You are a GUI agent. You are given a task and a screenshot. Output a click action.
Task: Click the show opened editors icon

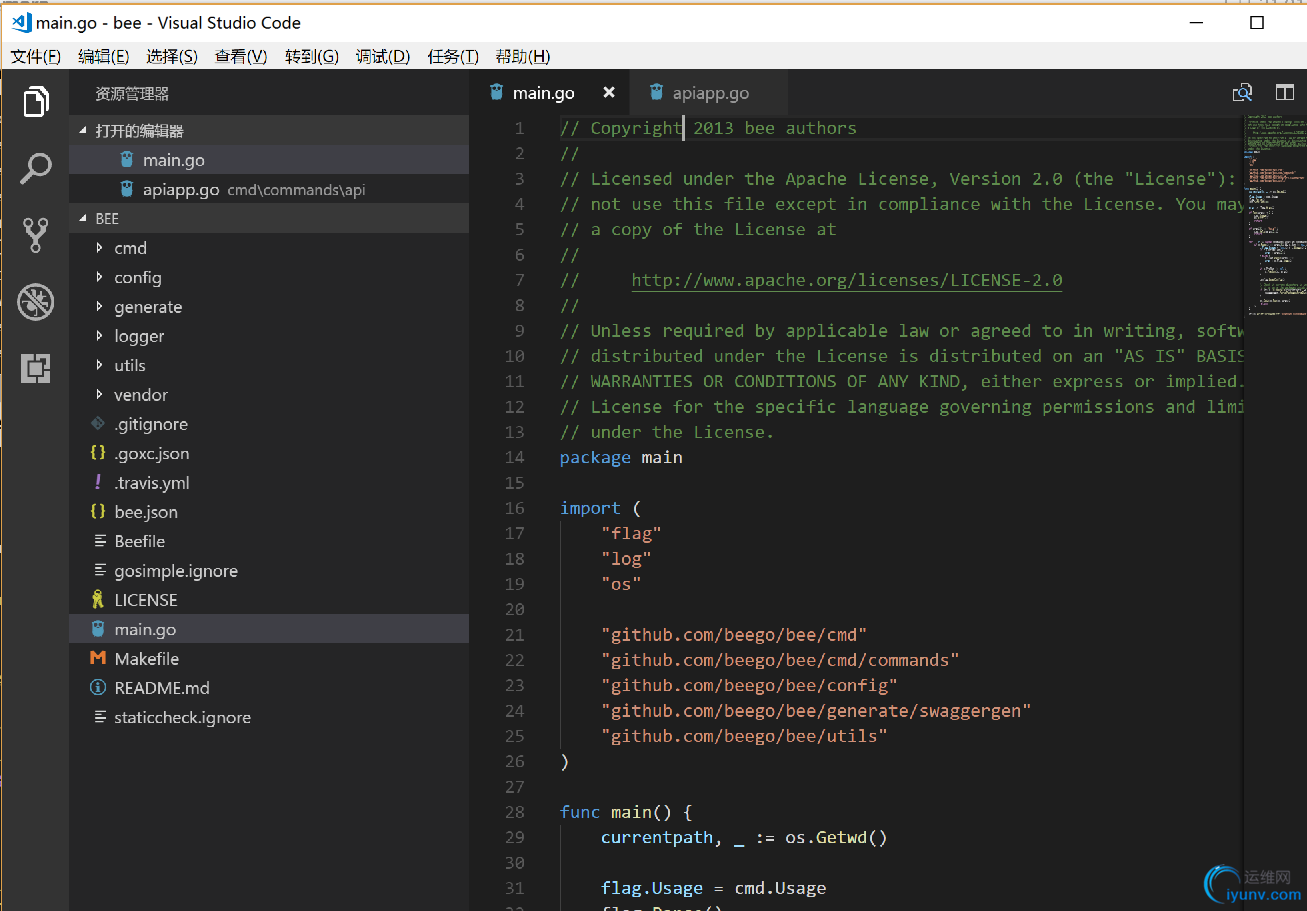click(x=1242, y=93)
